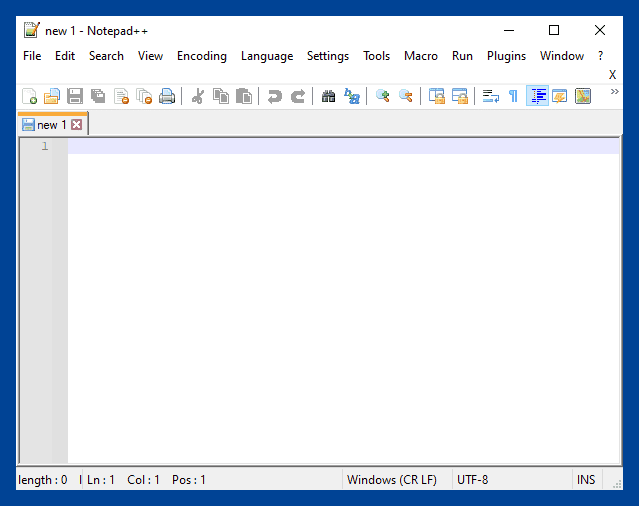Open the Run menu
Image resolution: width=639 pixels, height=506 pixels.
[x=462, y=56]
